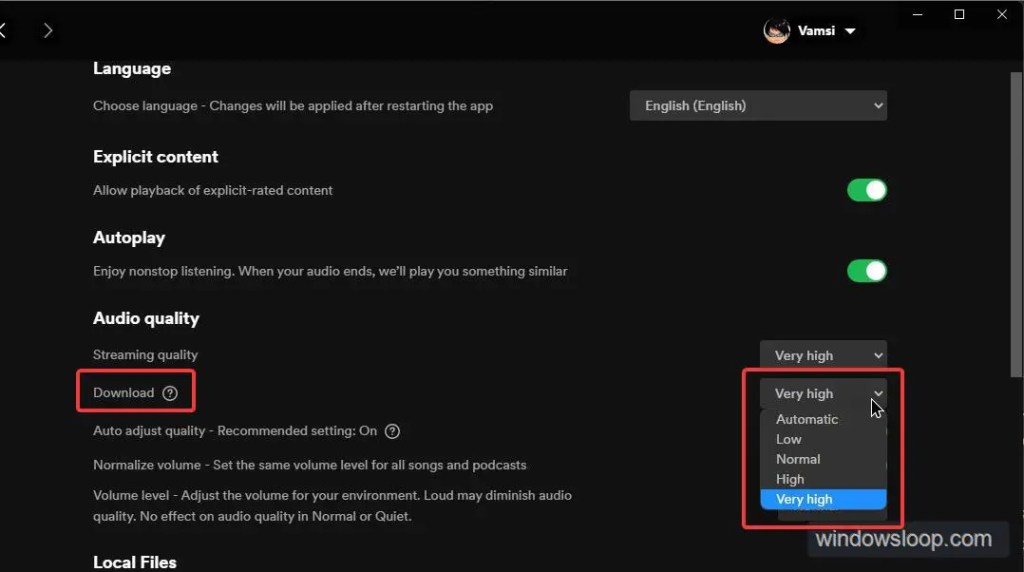Screen dimensions: 1024x572
Task: Click the Auto adjust quality help icon
Action: [392, 431]
